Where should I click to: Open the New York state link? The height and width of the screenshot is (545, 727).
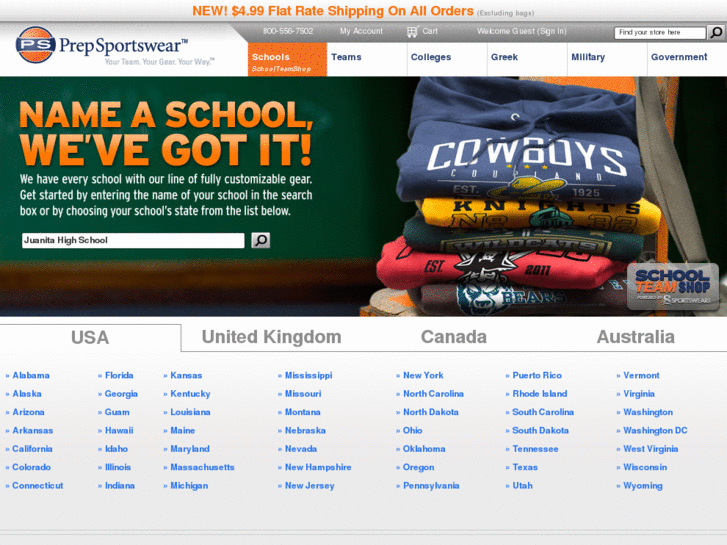click(x=423, y=375)
